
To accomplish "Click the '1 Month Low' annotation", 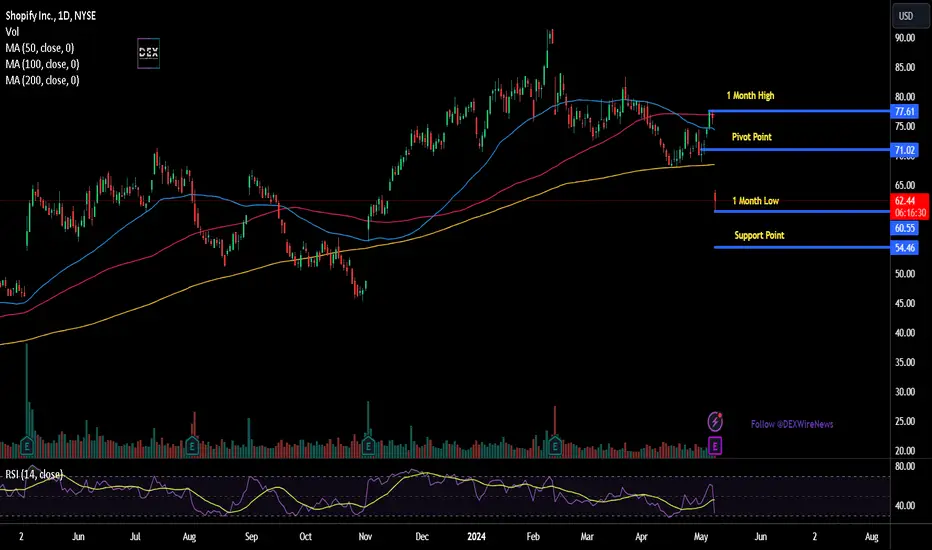I will tap(755, 201).
